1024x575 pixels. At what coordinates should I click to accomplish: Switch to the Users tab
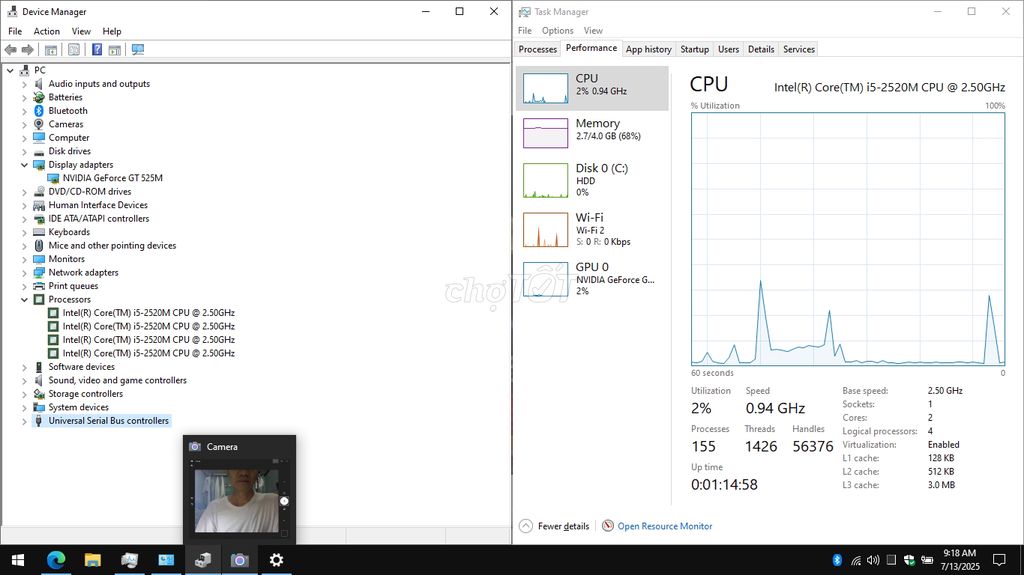728,49
